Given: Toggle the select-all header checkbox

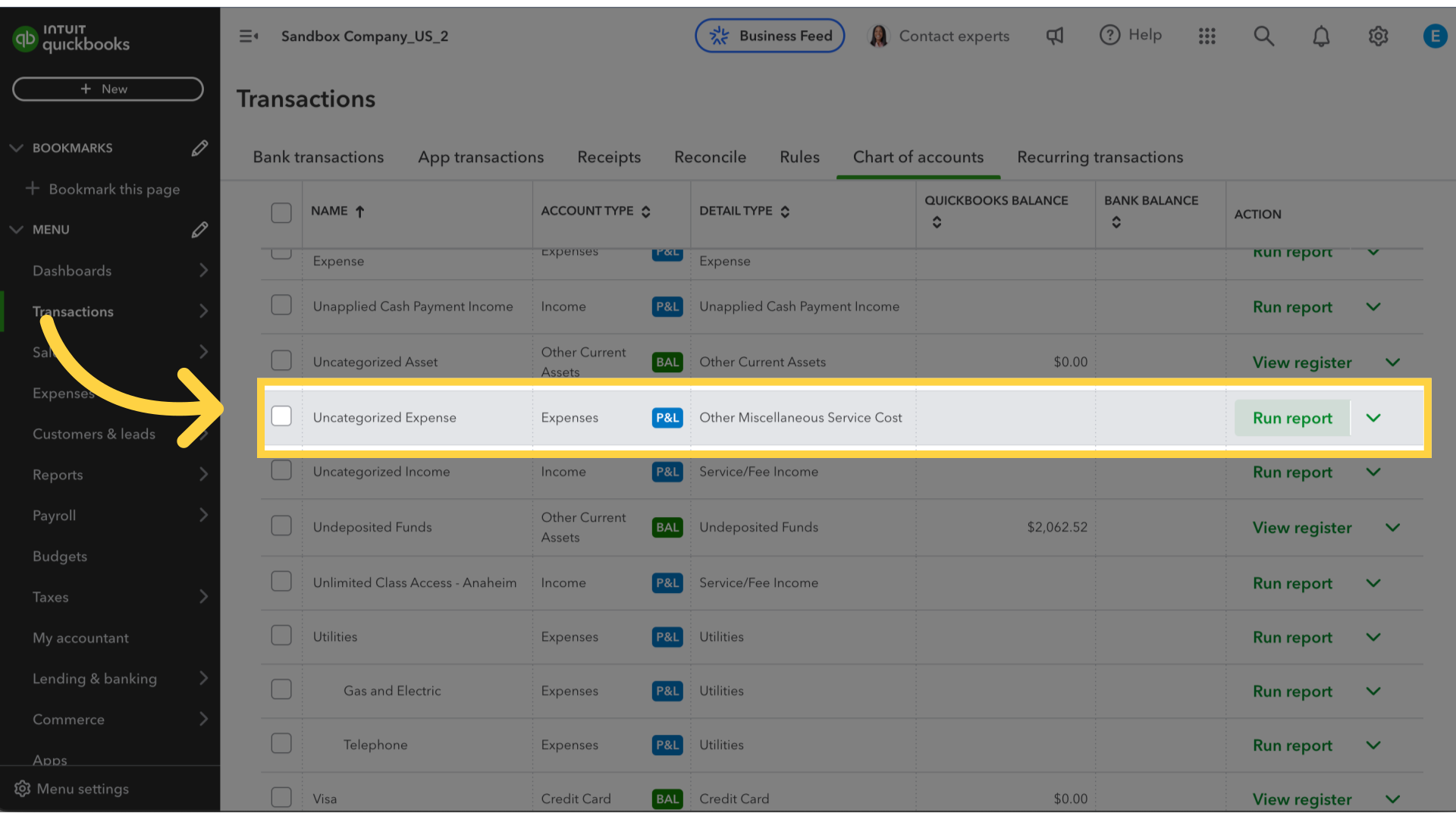Looking at the screenshot, I should (x=281, y=212).
